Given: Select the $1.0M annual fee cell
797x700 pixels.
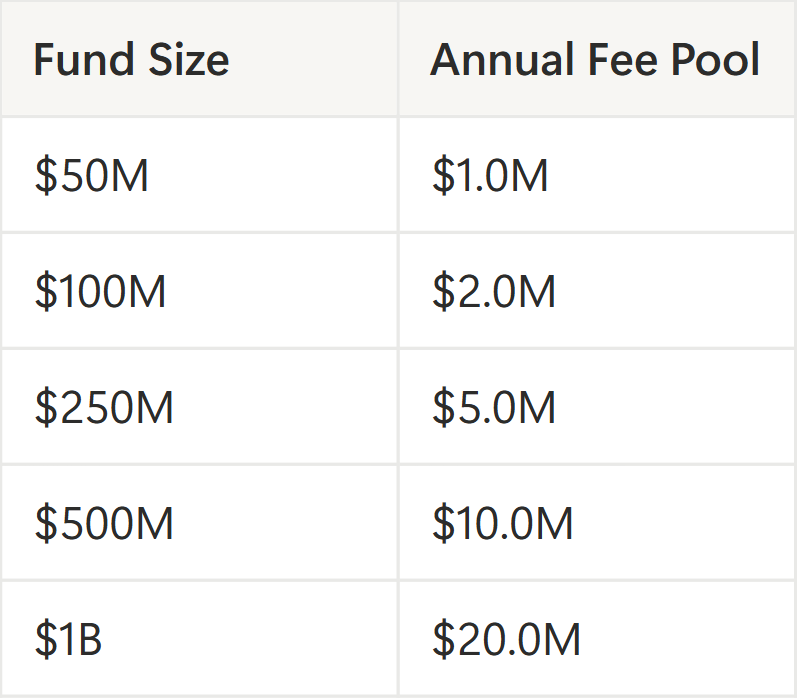Looking at the screenshot, I should pos(490,177).
